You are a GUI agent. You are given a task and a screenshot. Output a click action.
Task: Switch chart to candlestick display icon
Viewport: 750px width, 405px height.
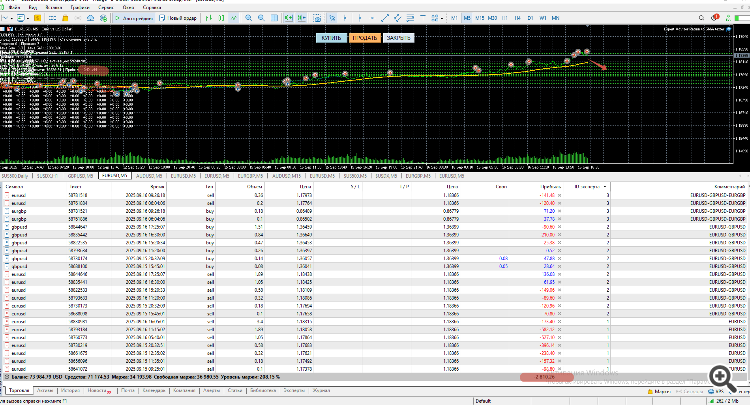coord(222,18)
